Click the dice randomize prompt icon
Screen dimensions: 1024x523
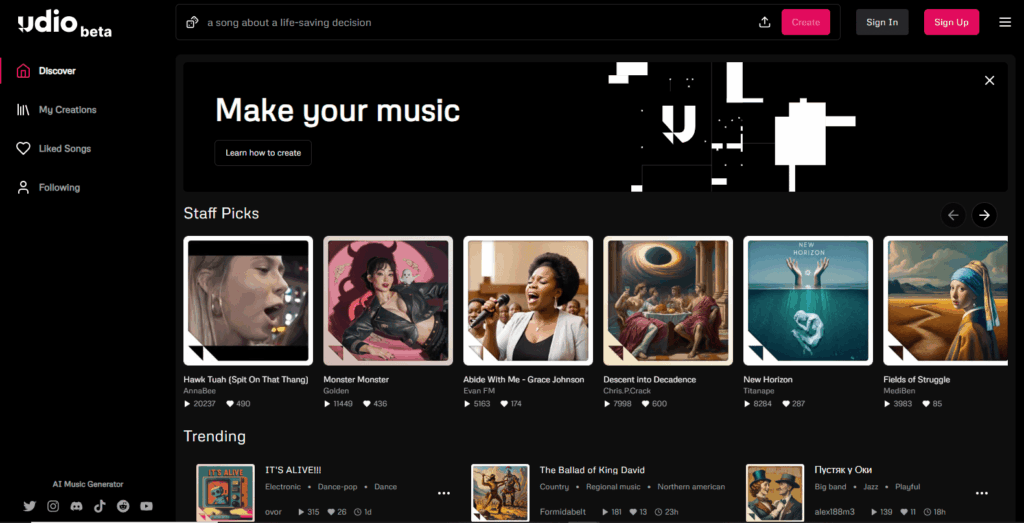(x=192, y=22)
